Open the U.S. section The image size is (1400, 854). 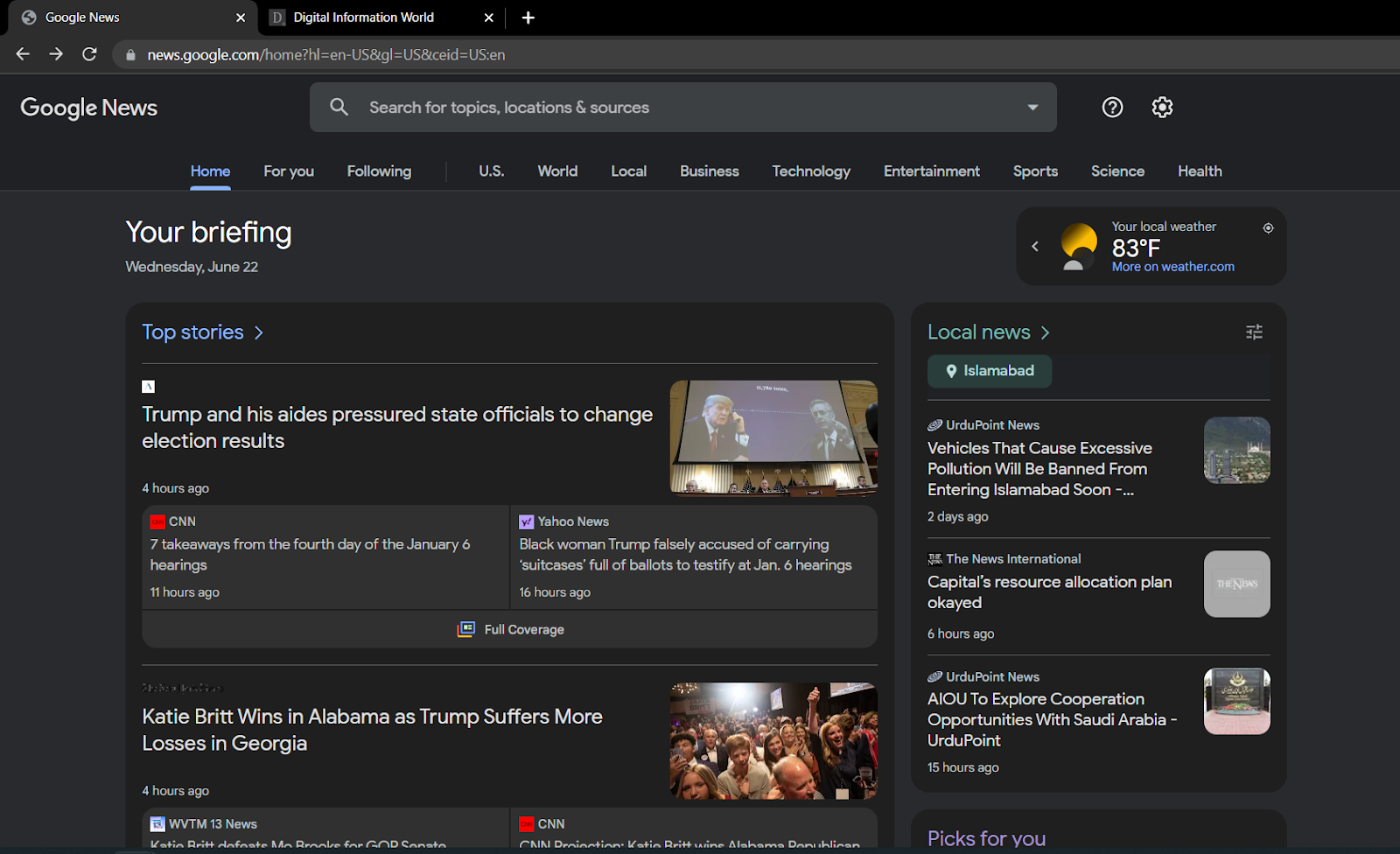click(x=492, y=171)
